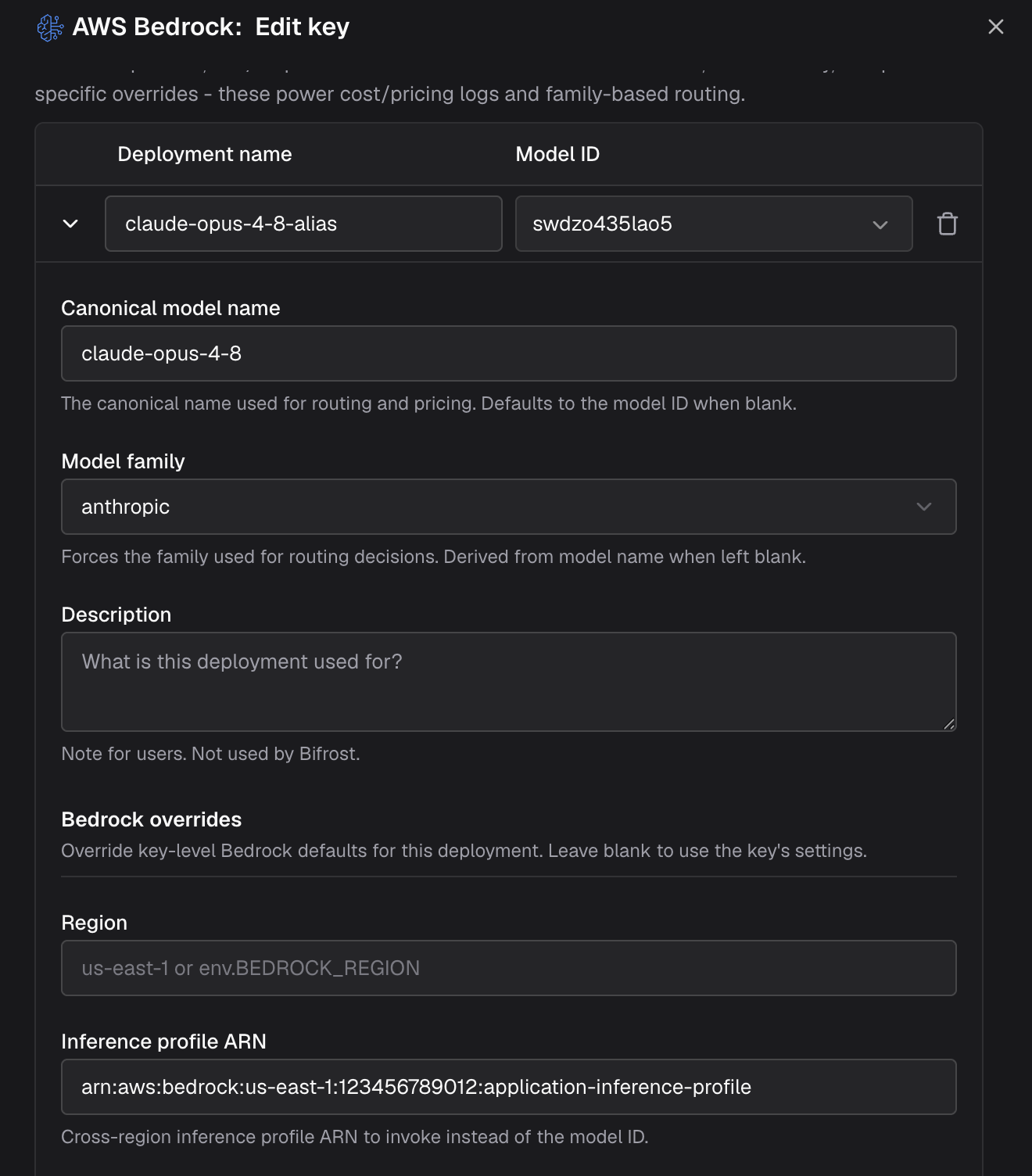Click the 'Override key-level Bedrock defaults' help text
This screenshot has width=1032, height=1176.
pos(464,851)
